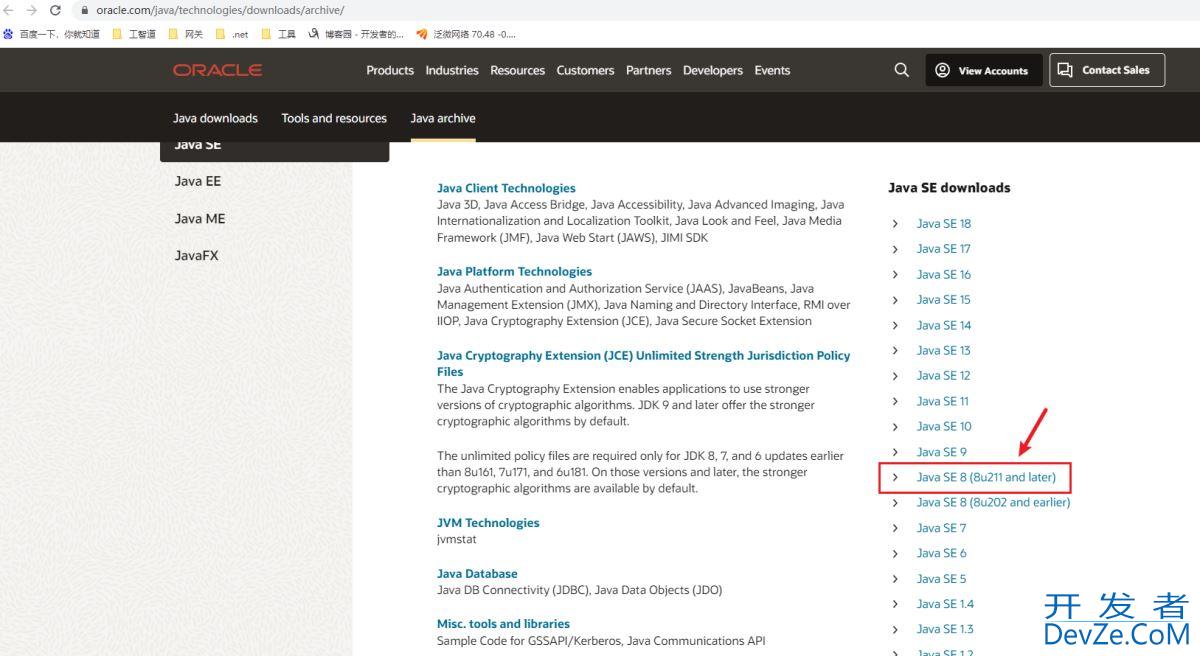Screen dimensions: 1200x656
Task: Open the Java SE 1.3 download link
Action: (945, 629)
